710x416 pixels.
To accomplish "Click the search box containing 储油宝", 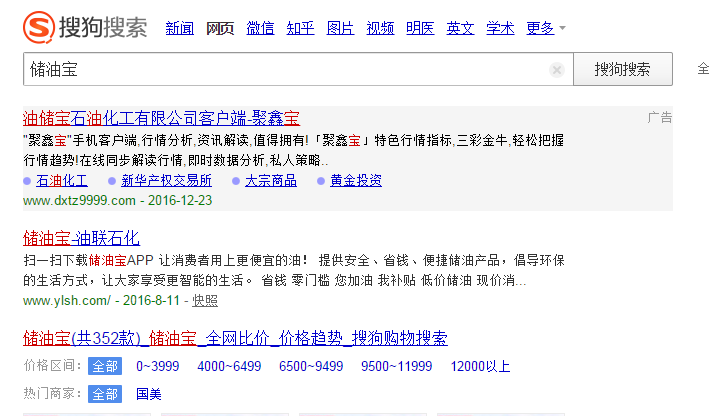I will [x=298, y=69].
